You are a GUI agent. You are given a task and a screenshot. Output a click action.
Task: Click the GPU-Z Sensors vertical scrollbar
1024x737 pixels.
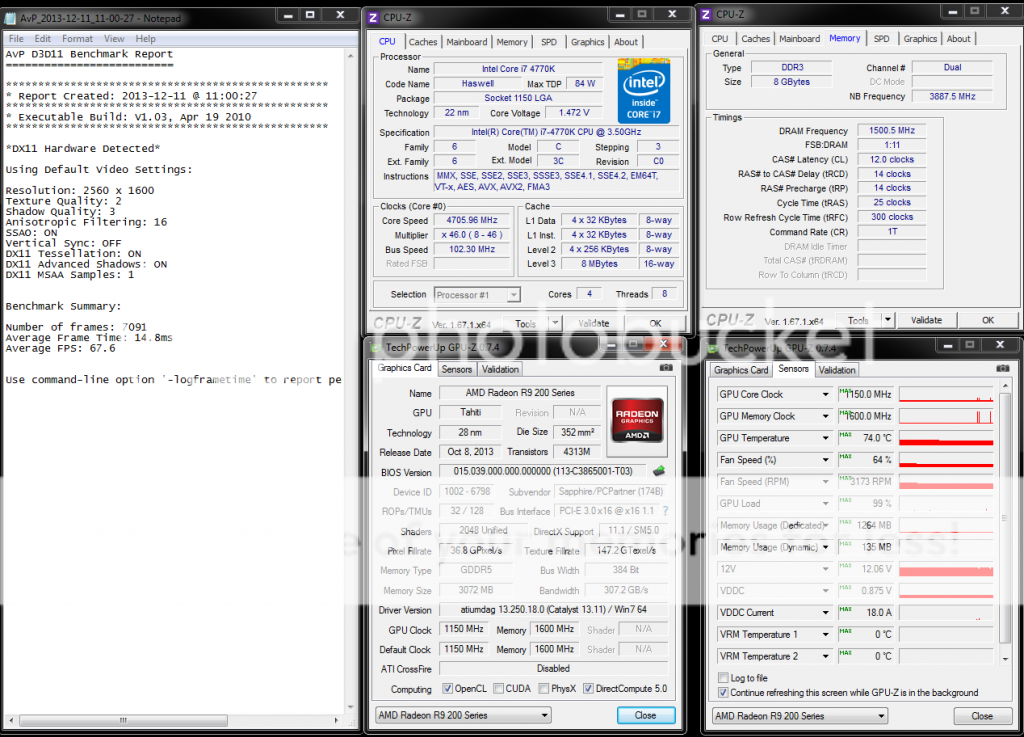click(1005, 520)
